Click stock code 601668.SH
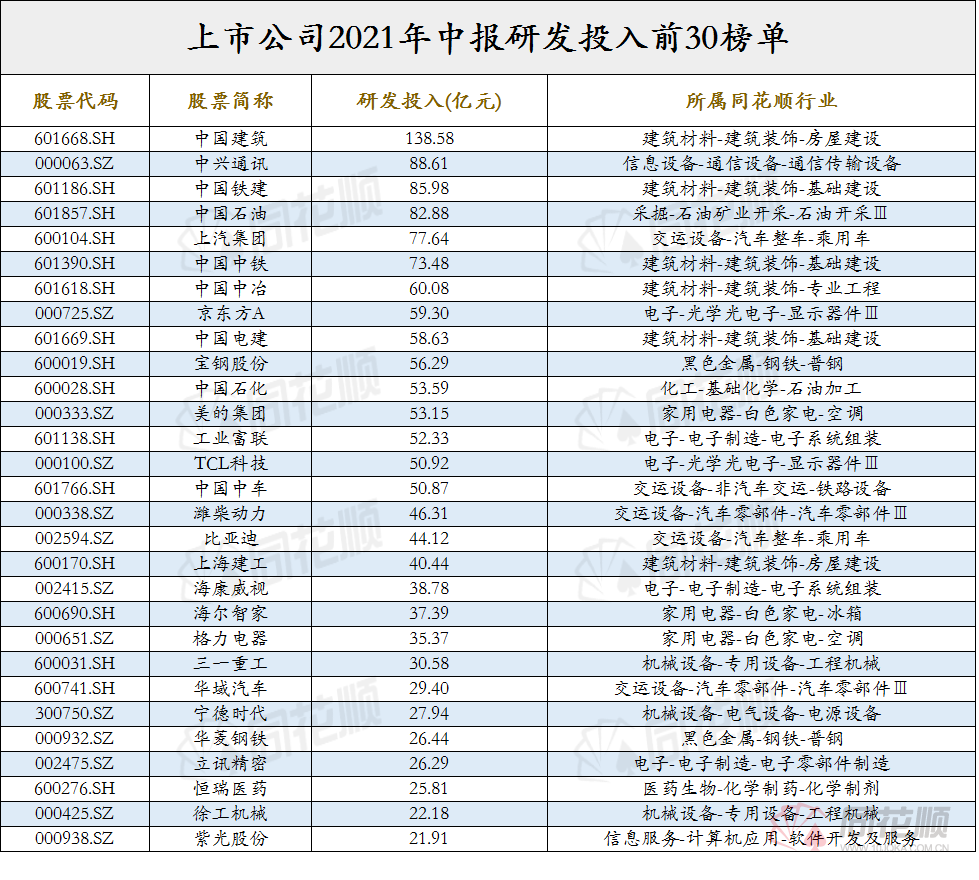Screen dimensions: 979x880 [x=74, y=139]
